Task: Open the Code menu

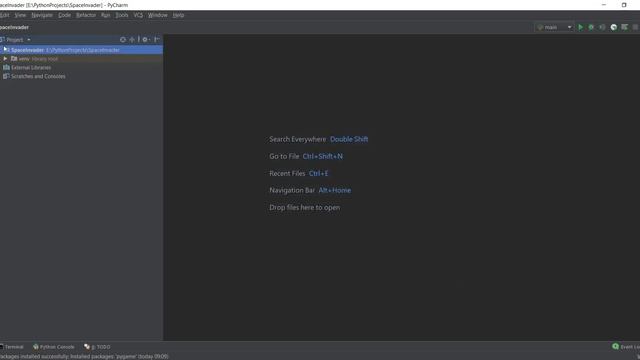Action: [64, 15]
